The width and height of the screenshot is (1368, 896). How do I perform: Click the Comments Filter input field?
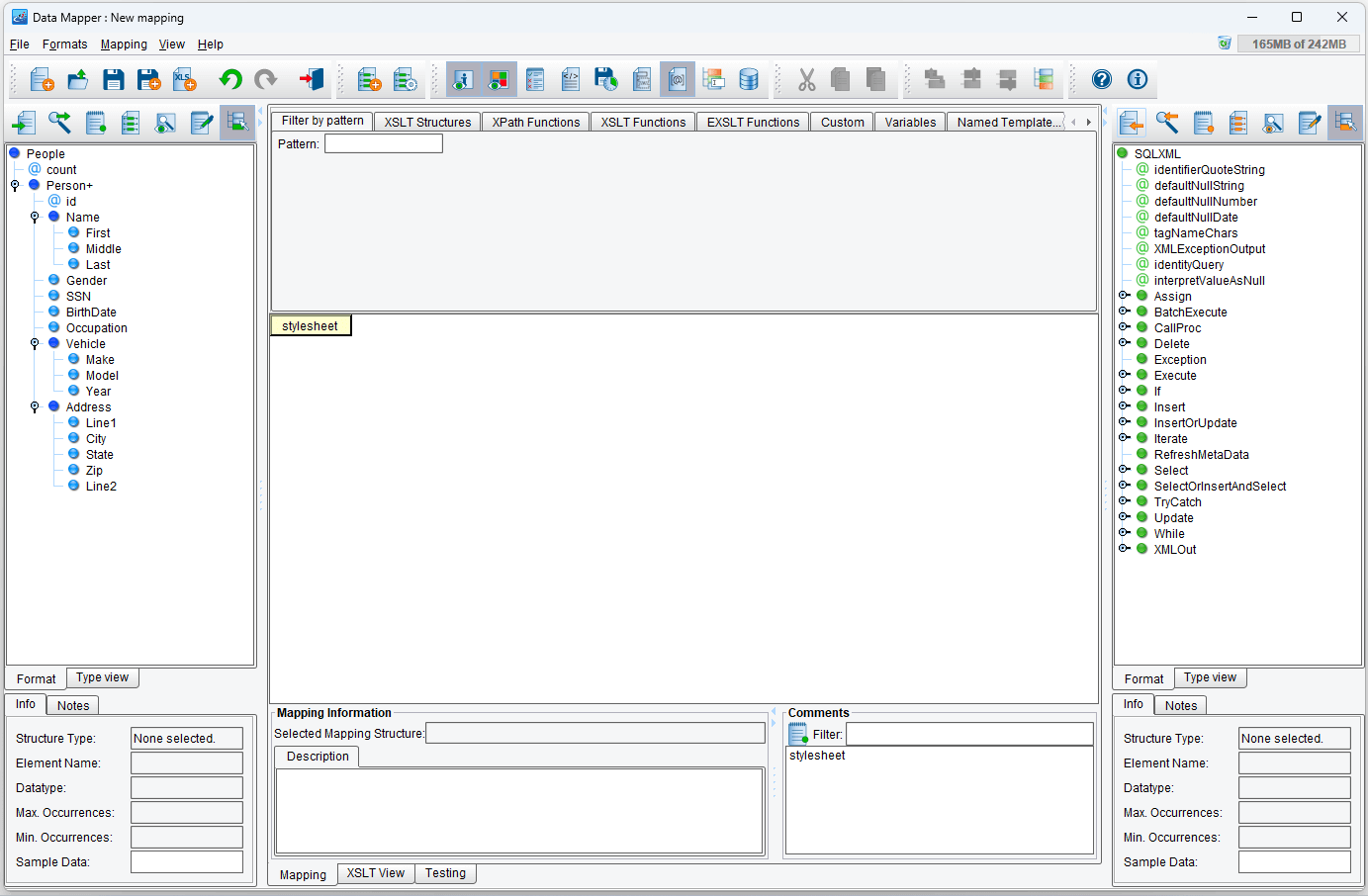pos(969,734)
